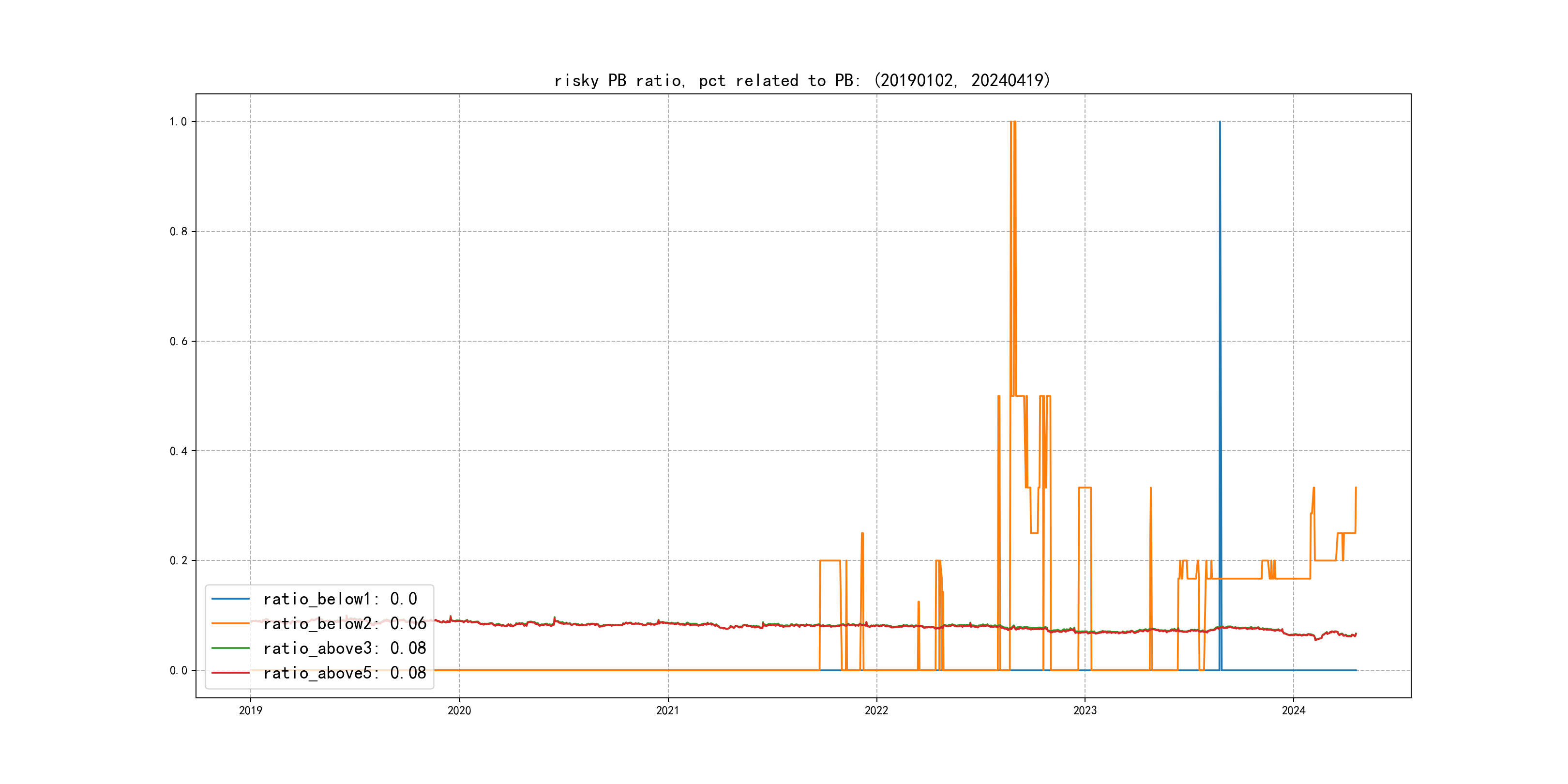The image size is (1568, 784).
Task: Click the 0.2 y-axis tick label
Action: tap(178, 560)
